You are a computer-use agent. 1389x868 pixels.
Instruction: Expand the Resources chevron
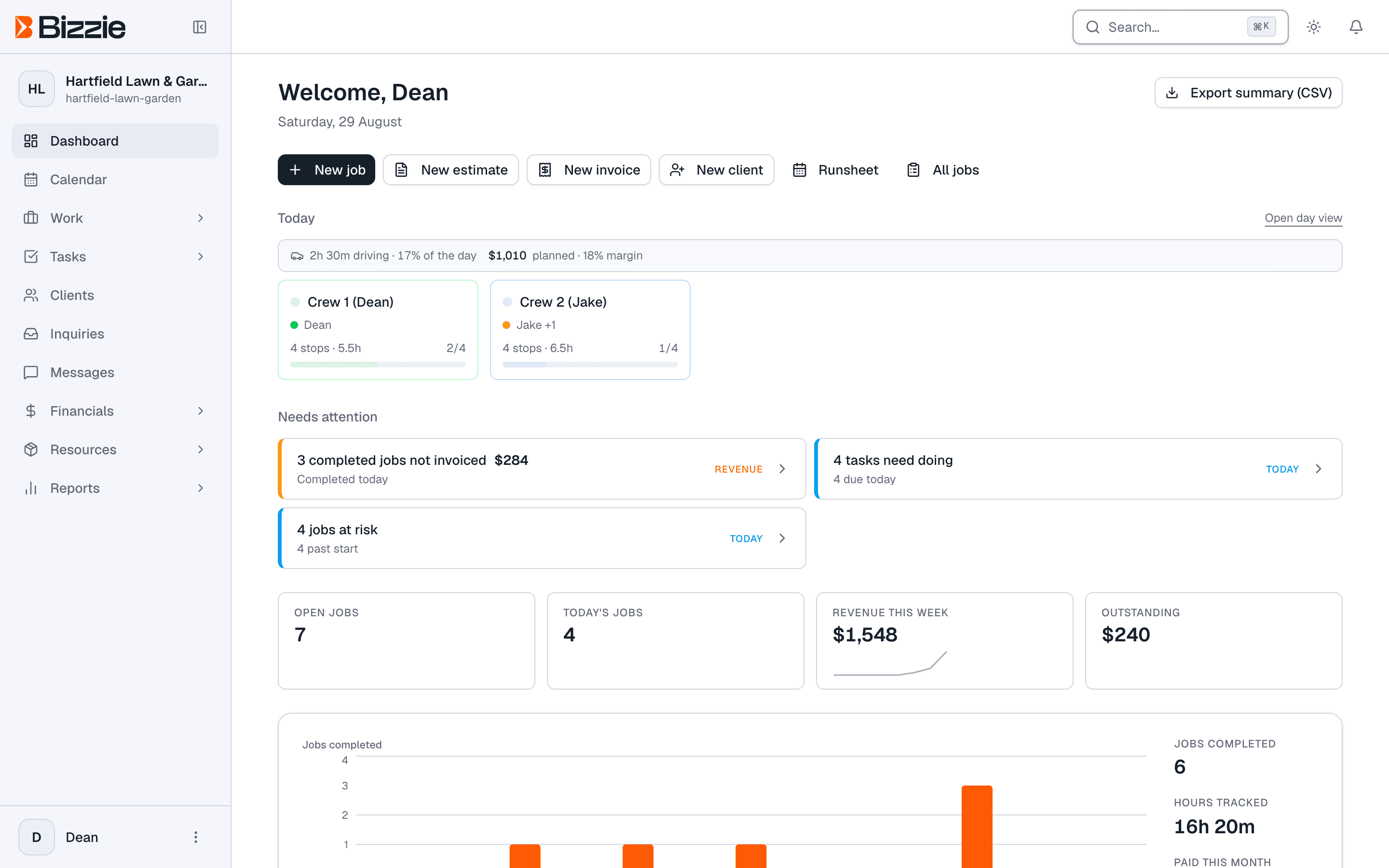[x=200, y=449]
